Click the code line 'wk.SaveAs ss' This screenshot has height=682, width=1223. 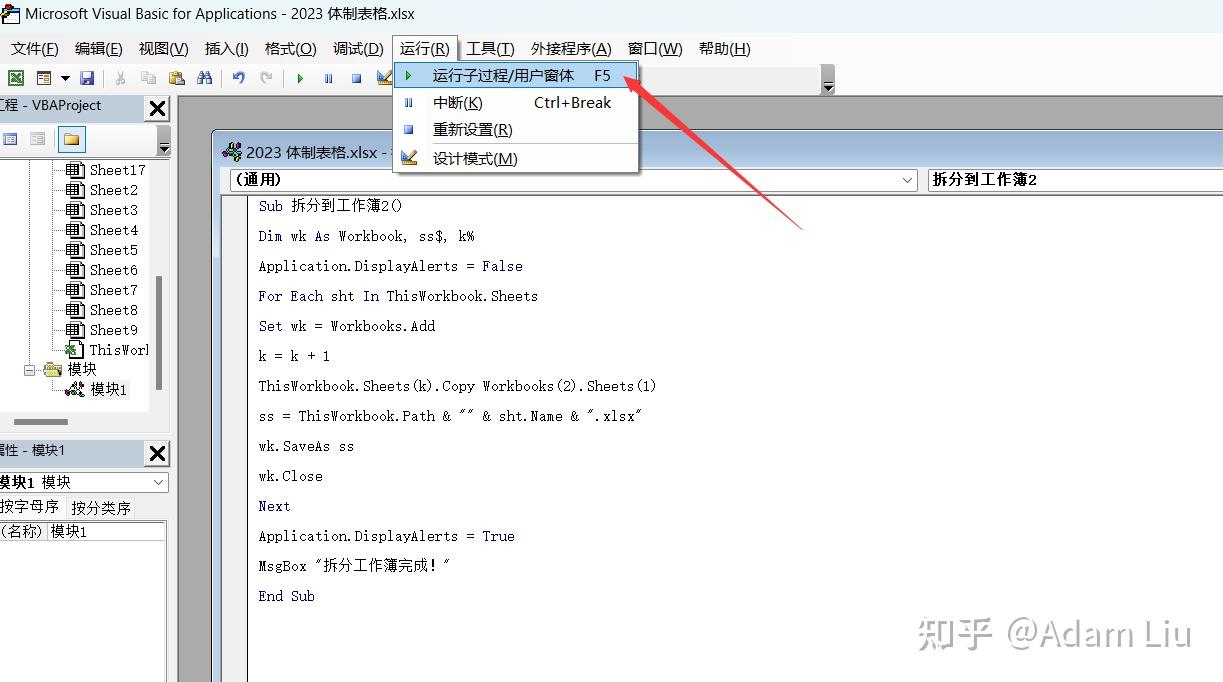[306, 446]
